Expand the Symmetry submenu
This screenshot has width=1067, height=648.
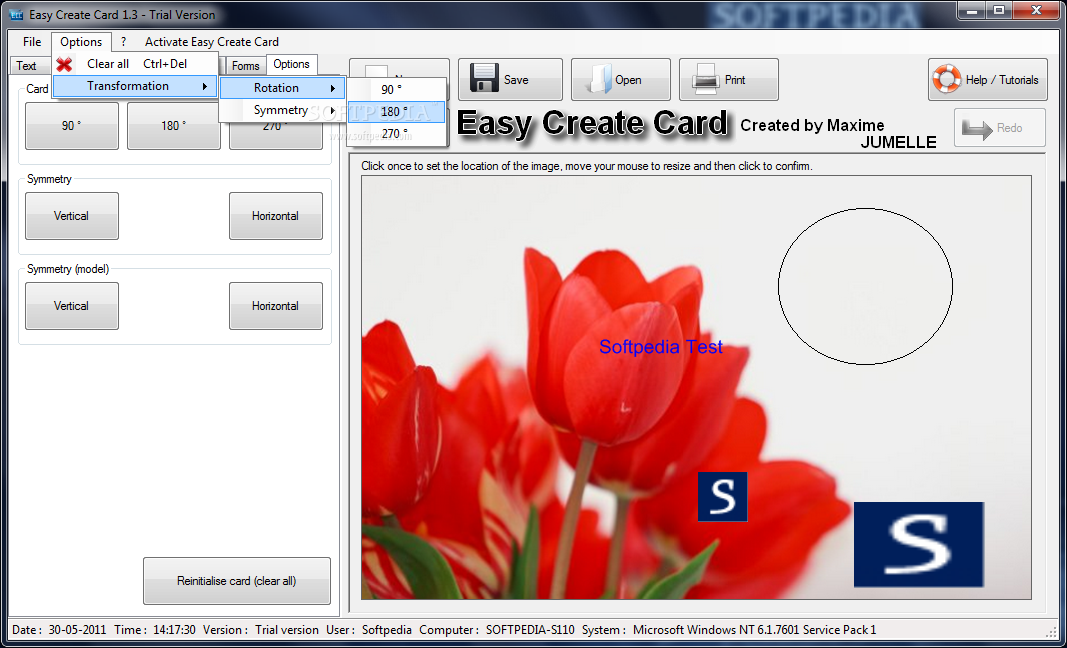click(282, 110)
